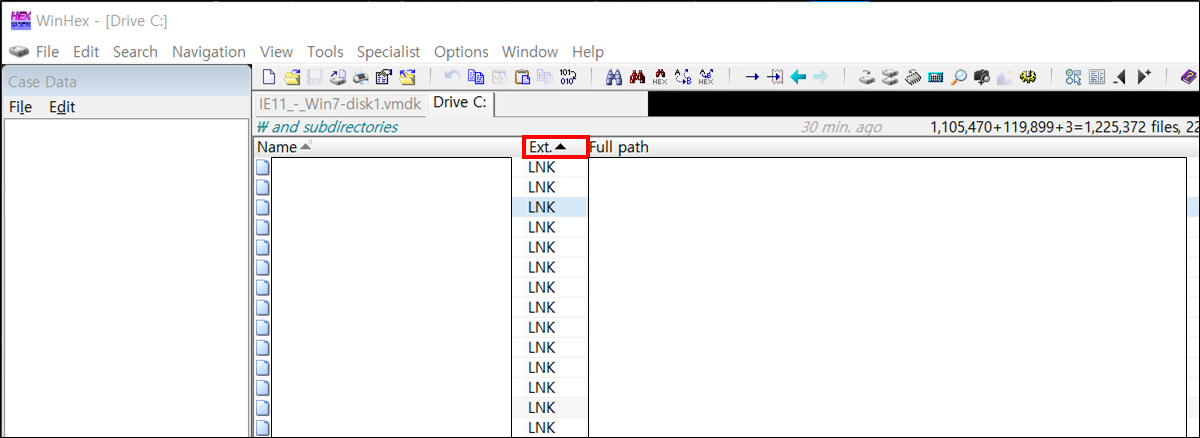Viewport: 1200px width, 438px height.
Task: Click the Data Interpreter panel icon
Action: click(x=1096, y=76)
